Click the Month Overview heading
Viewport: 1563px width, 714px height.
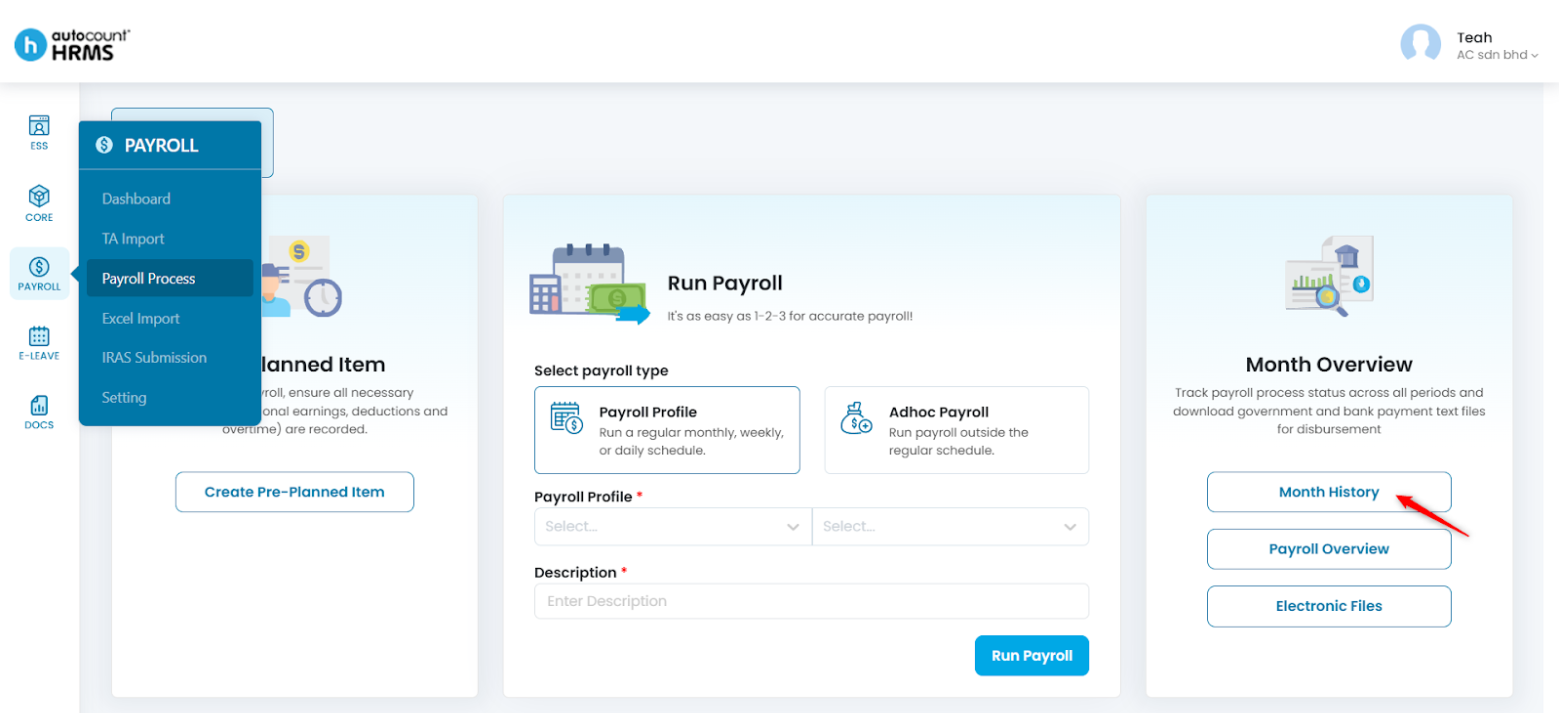click(1329, 364)
